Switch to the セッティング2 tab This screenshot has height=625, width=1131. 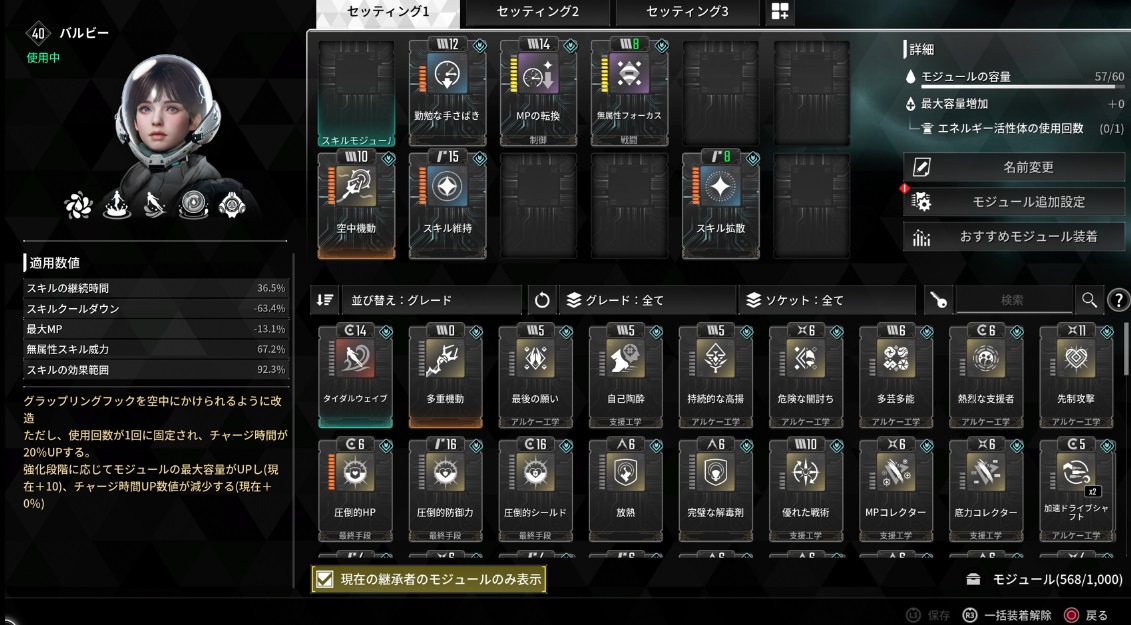(x=537, y=12)
